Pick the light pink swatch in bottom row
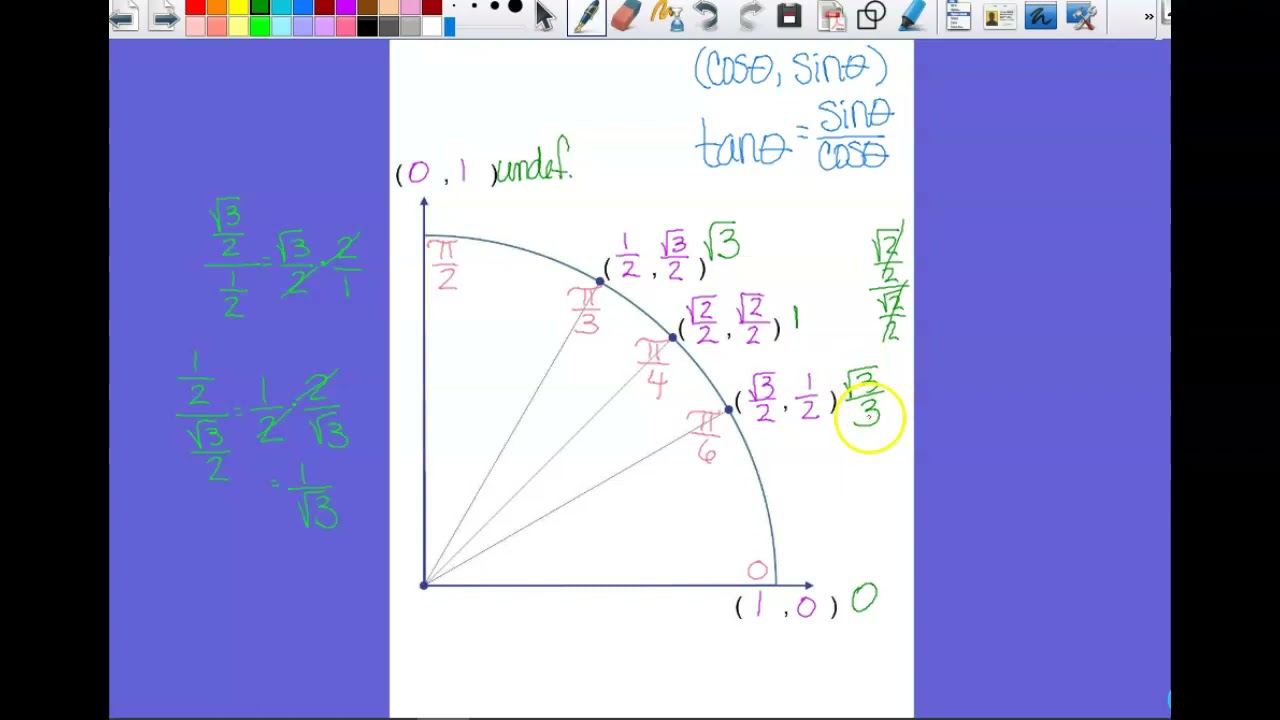 coord(196,26)
